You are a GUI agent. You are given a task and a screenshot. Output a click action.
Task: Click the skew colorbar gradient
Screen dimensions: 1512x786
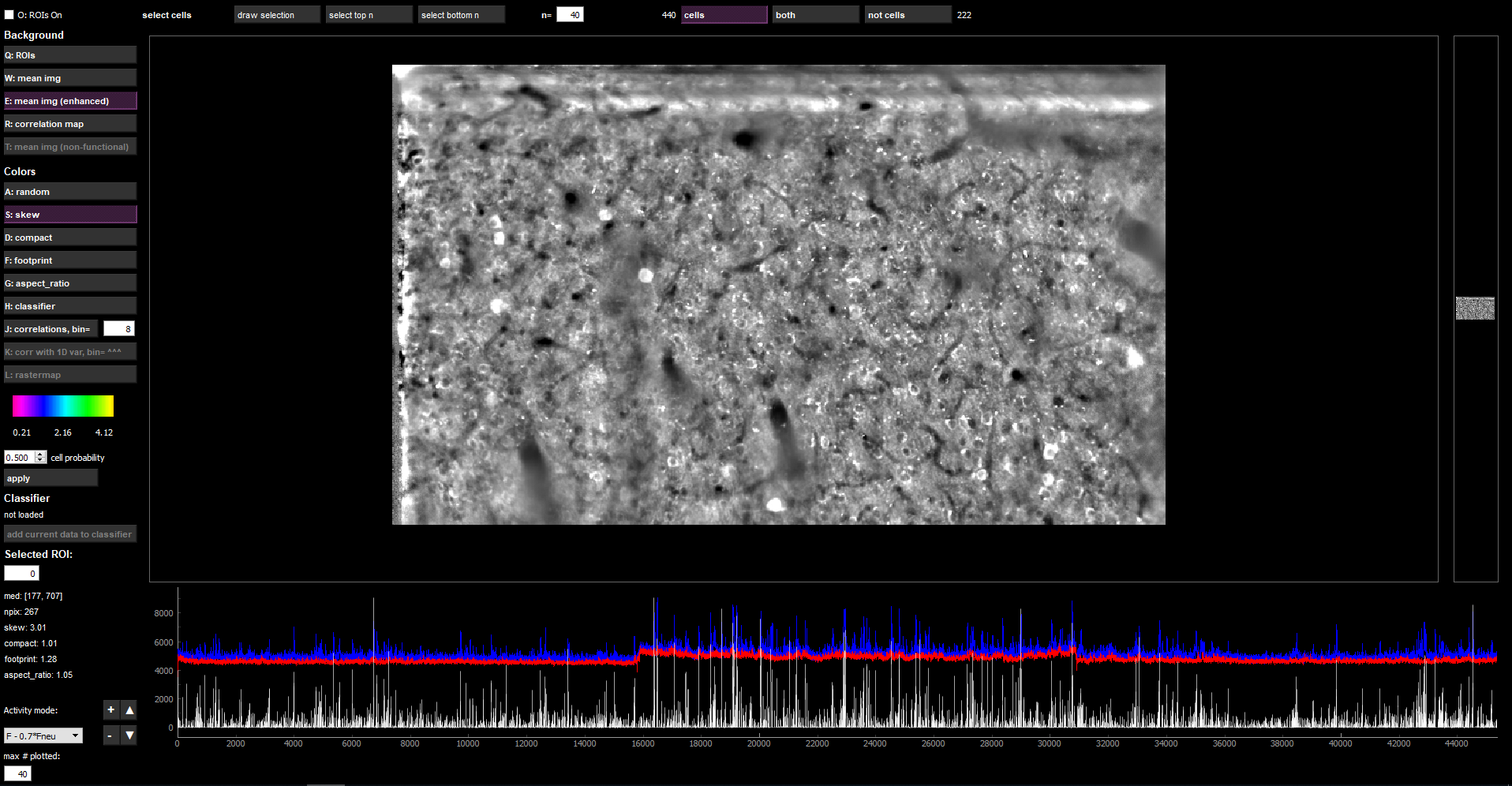[62, 406]
